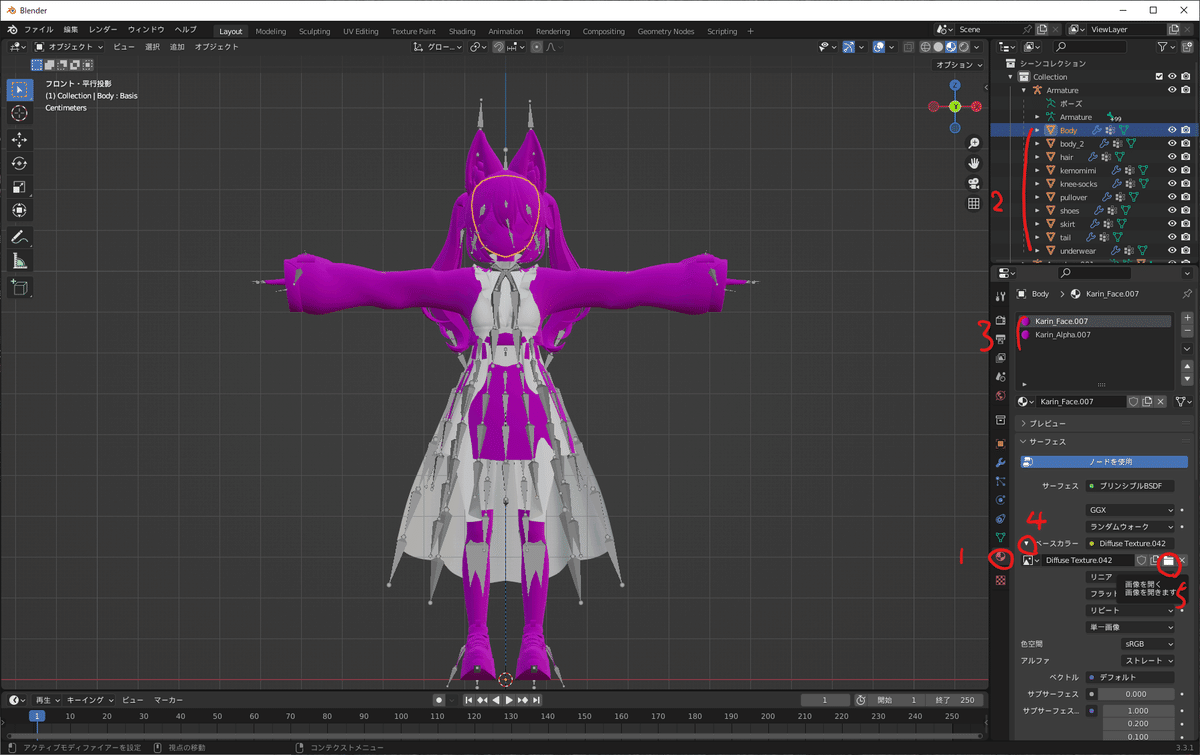This screenshot has width=1200, height=755.
Task: Disable shoes object in renders
Action: 1186,210
